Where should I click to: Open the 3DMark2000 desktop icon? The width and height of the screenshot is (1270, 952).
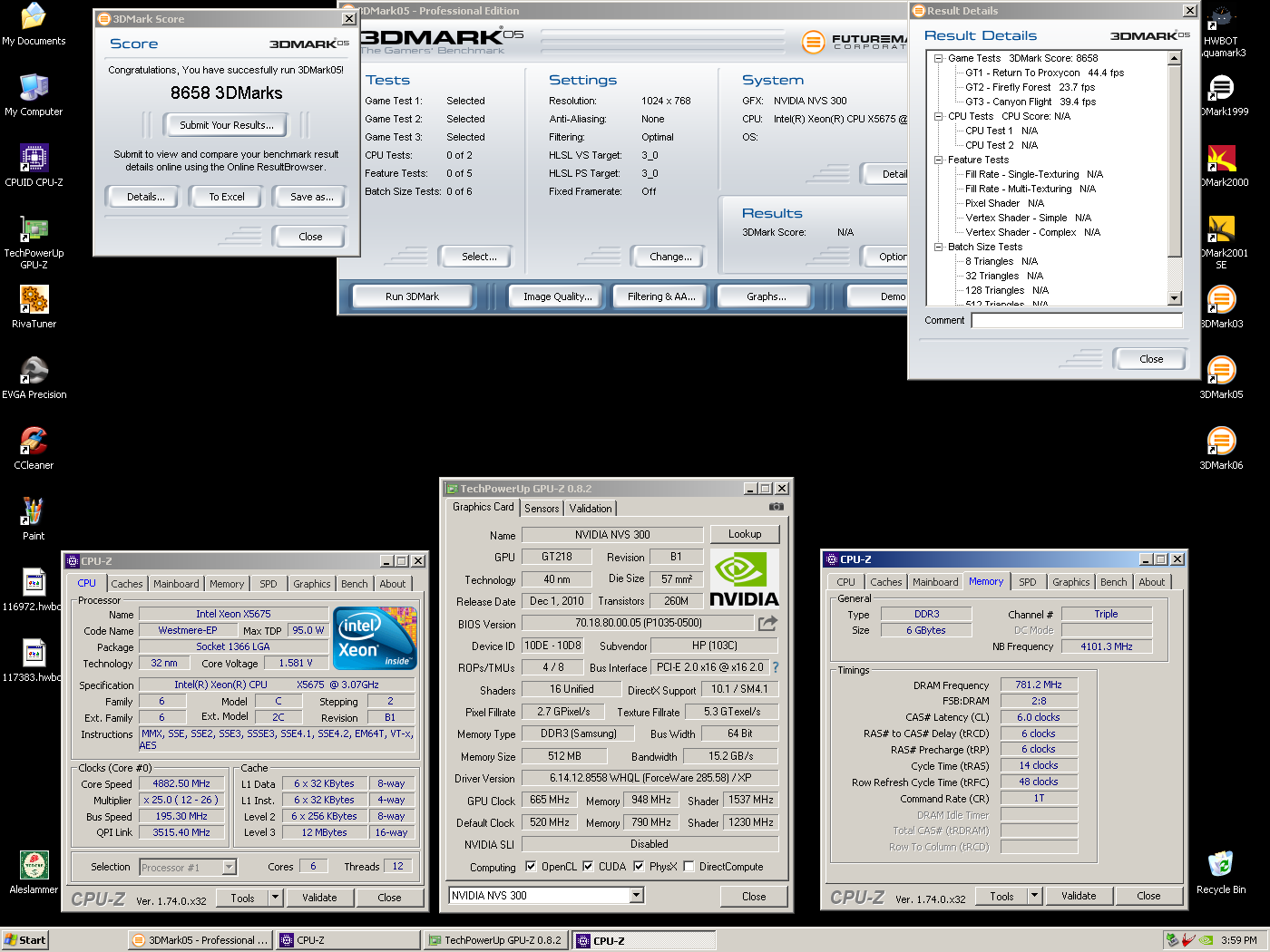[1221, 166]
